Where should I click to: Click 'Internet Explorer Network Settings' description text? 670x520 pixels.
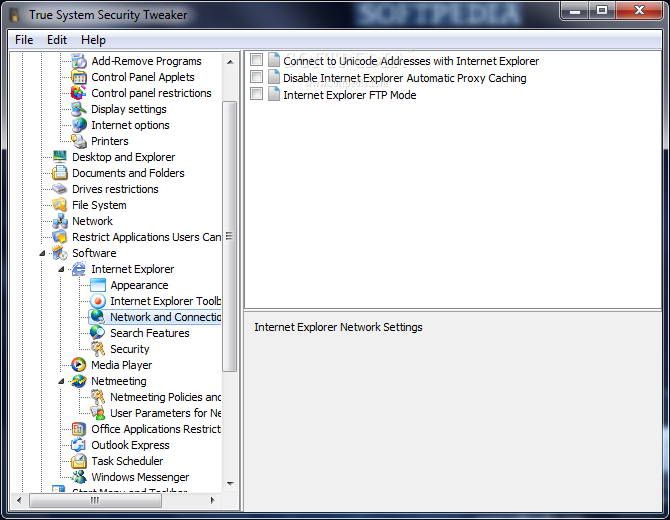coord(338,327)
